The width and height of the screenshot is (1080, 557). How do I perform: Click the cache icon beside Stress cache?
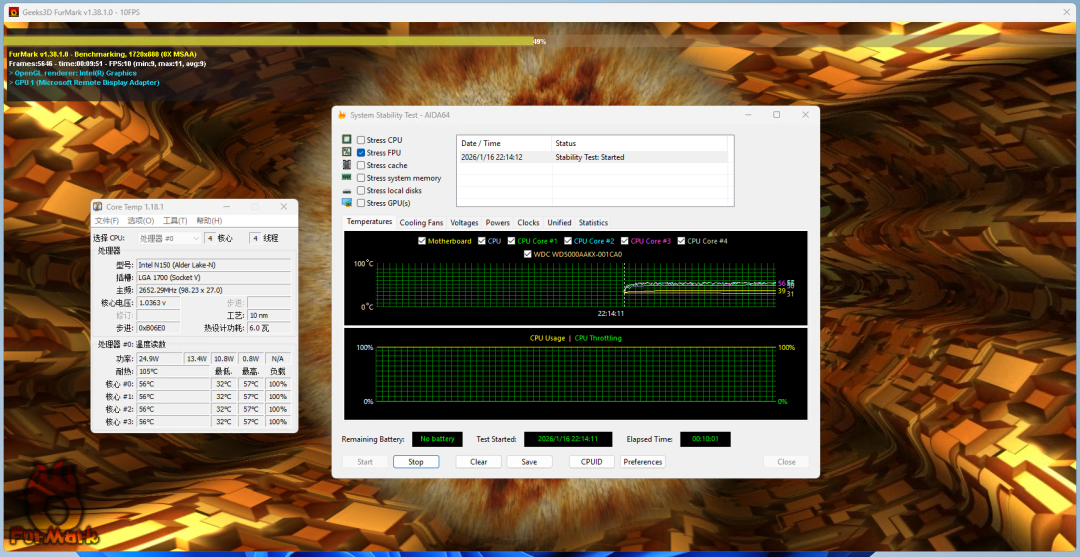[347, 165]
